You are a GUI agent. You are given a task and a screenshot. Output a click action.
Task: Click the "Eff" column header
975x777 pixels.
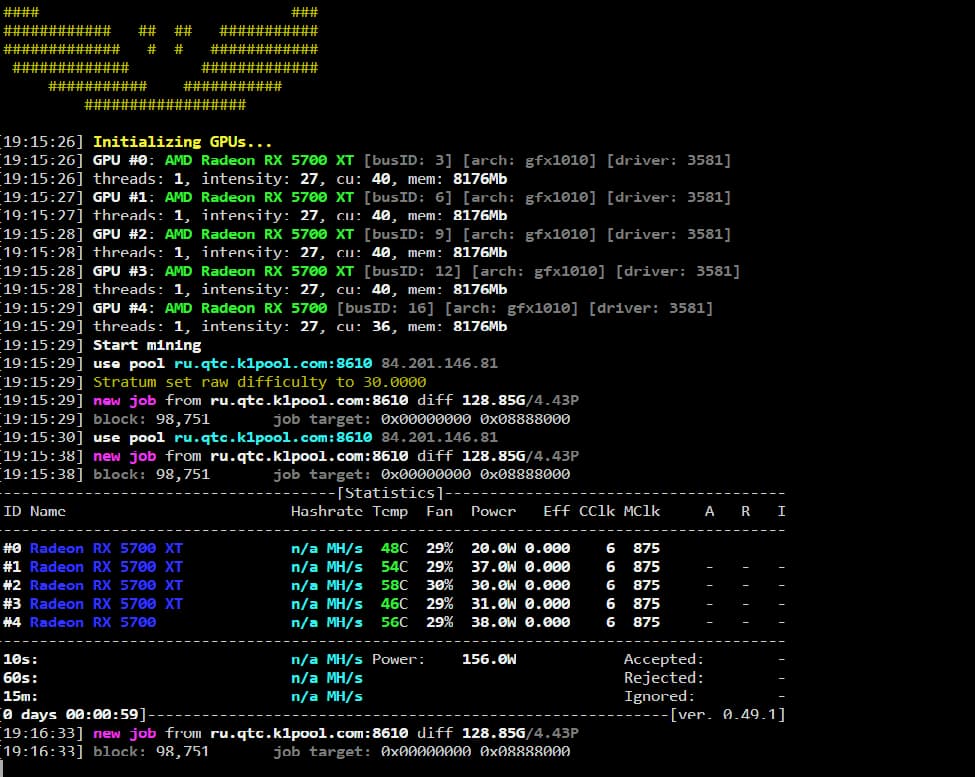pyautogui.click(x=557, y=512)
